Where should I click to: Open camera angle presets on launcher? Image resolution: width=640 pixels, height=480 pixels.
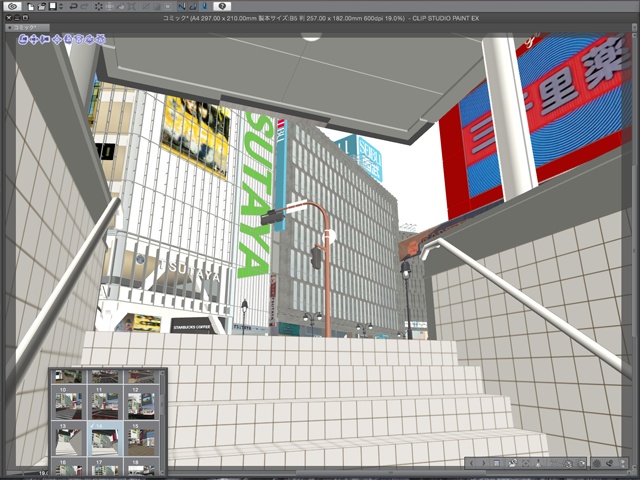click(x=513, y=463)
